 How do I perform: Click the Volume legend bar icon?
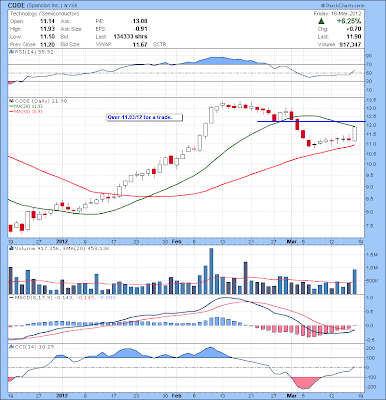11,248
